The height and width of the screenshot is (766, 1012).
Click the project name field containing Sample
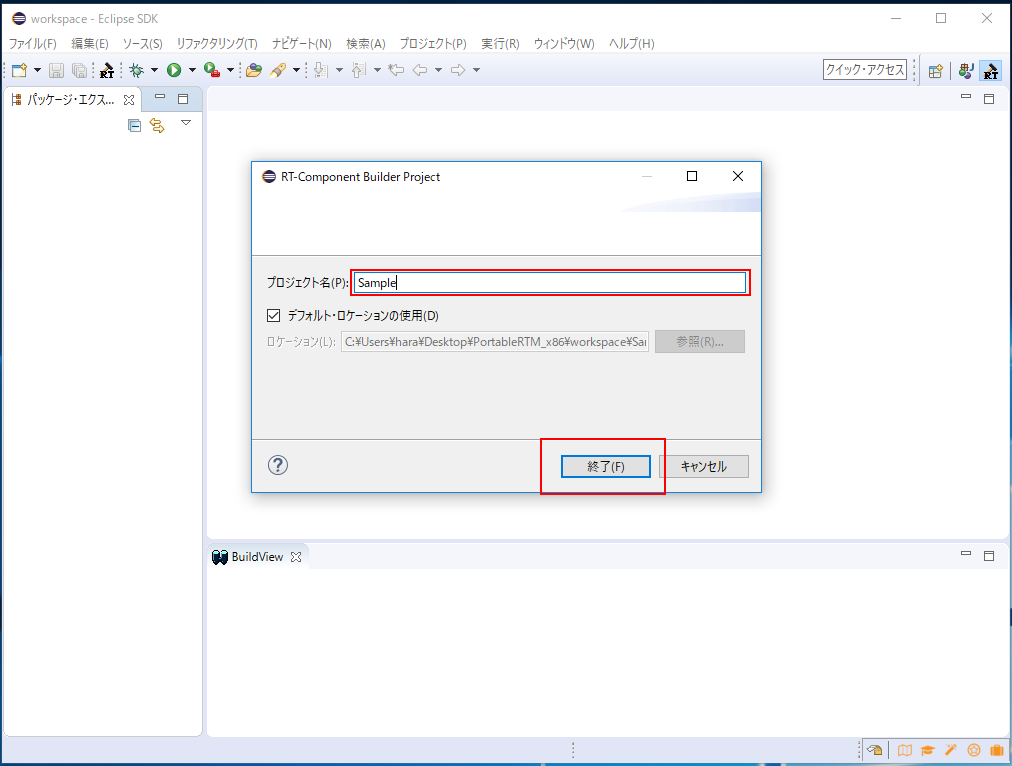coord(550,283)
